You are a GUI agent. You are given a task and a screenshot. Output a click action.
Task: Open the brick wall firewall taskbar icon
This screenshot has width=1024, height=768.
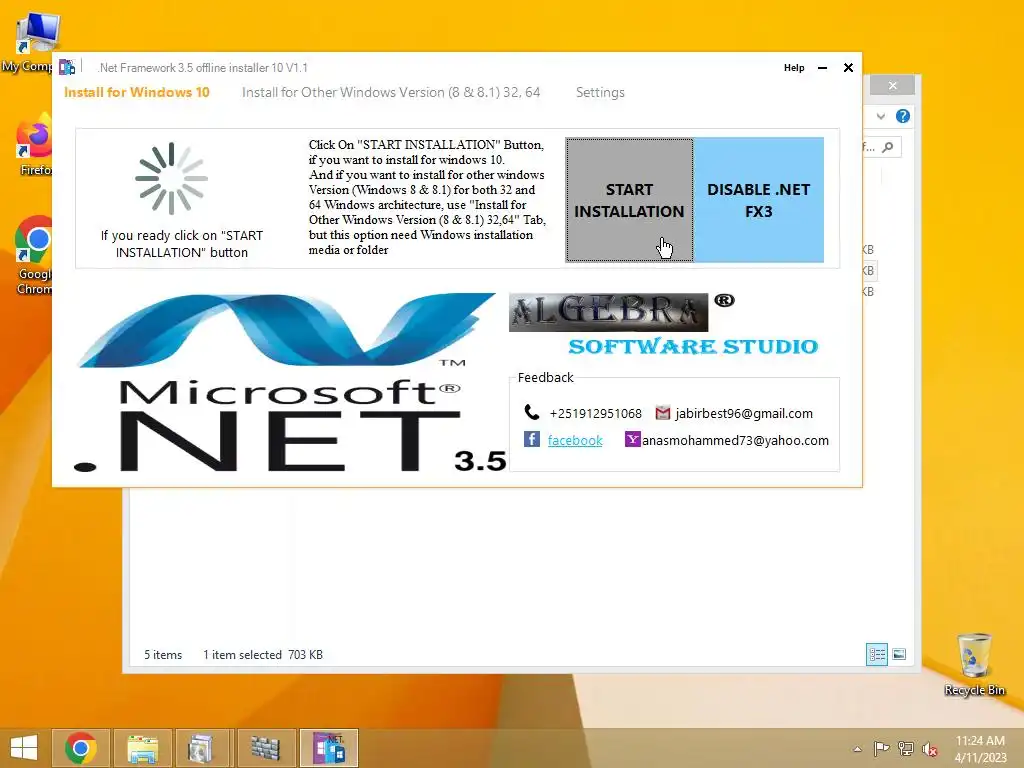[265, 748]
